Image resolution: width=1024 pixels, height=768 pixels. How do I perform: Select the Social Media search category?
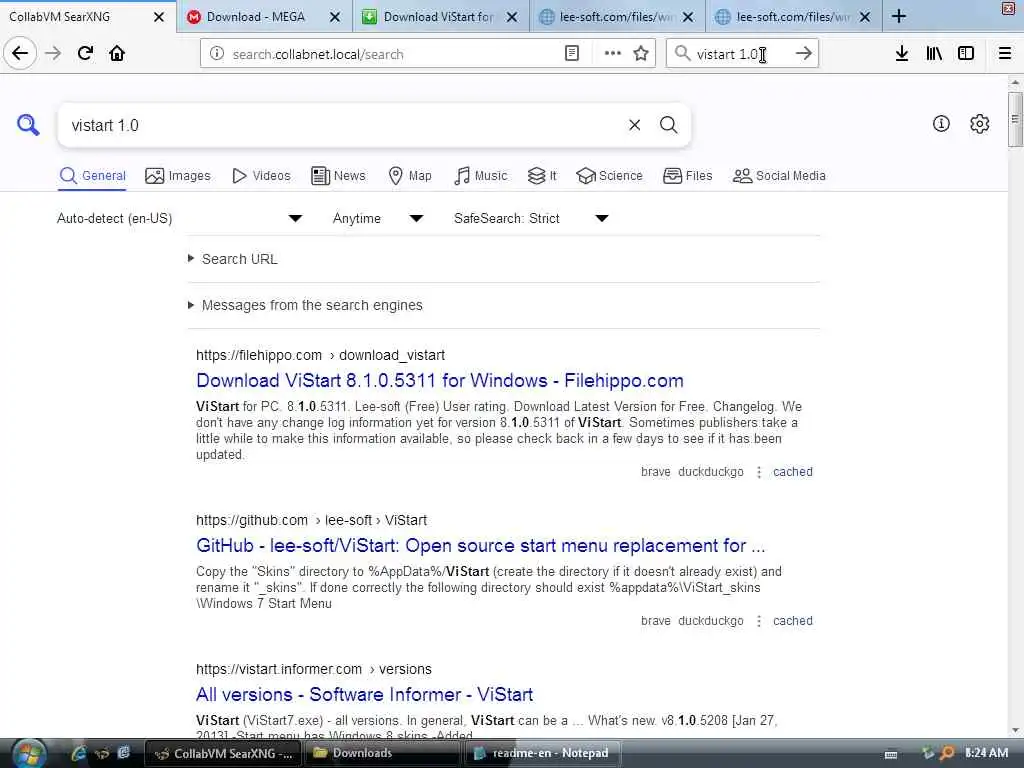(x=779, y=176)
